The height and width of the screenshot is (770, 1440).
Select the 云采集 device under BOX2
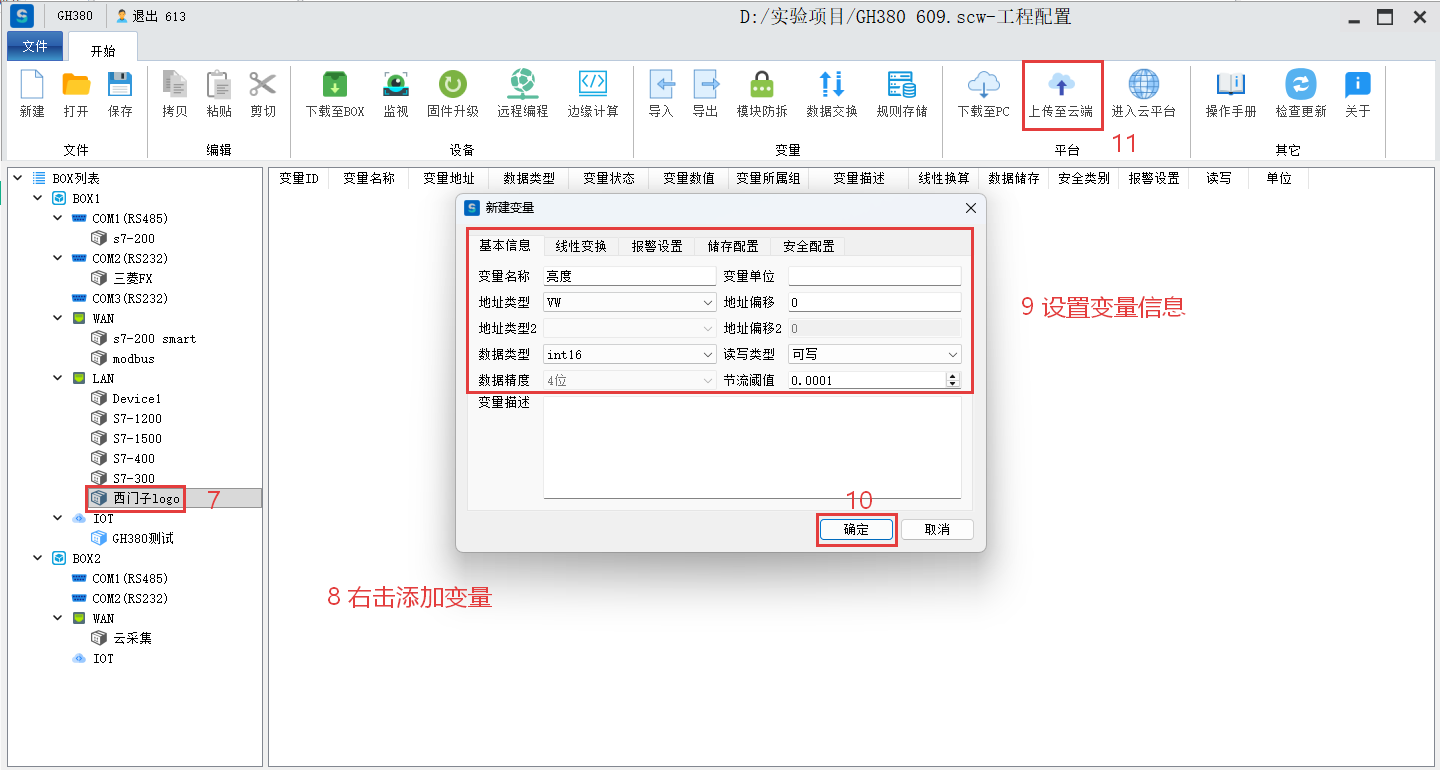coord(132,638)
